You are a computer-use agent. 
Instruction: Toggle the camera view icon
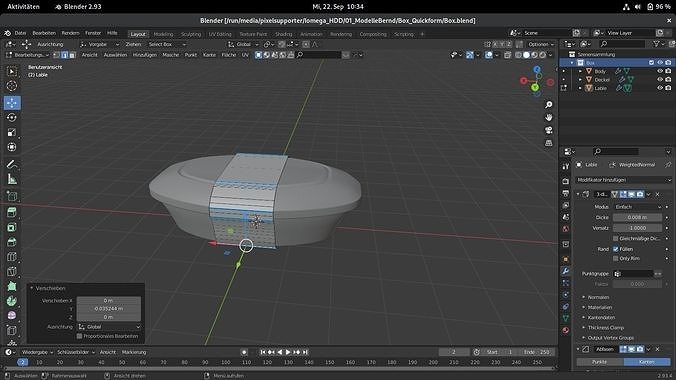tap(548, 130)
